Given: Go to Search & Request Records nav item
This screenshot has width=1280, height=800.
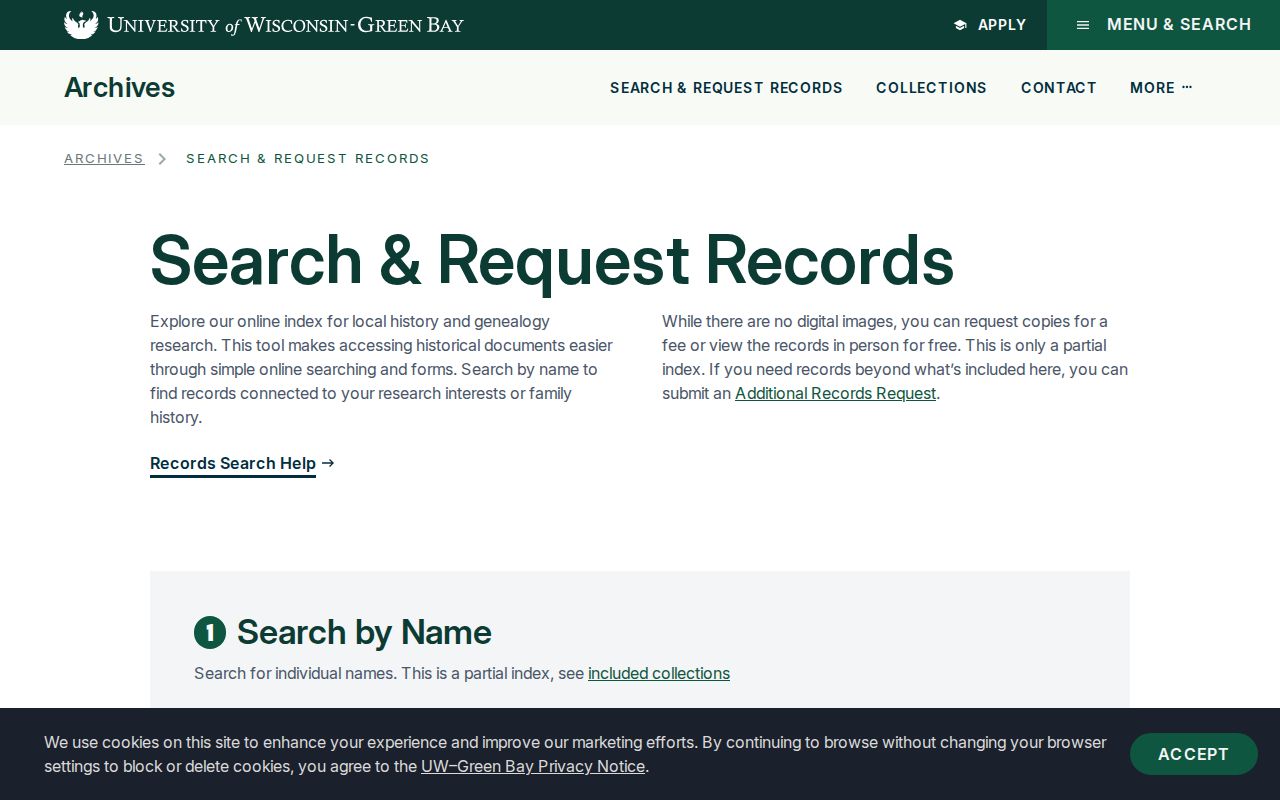Looking at the screenshot, I should coord(726,88).
